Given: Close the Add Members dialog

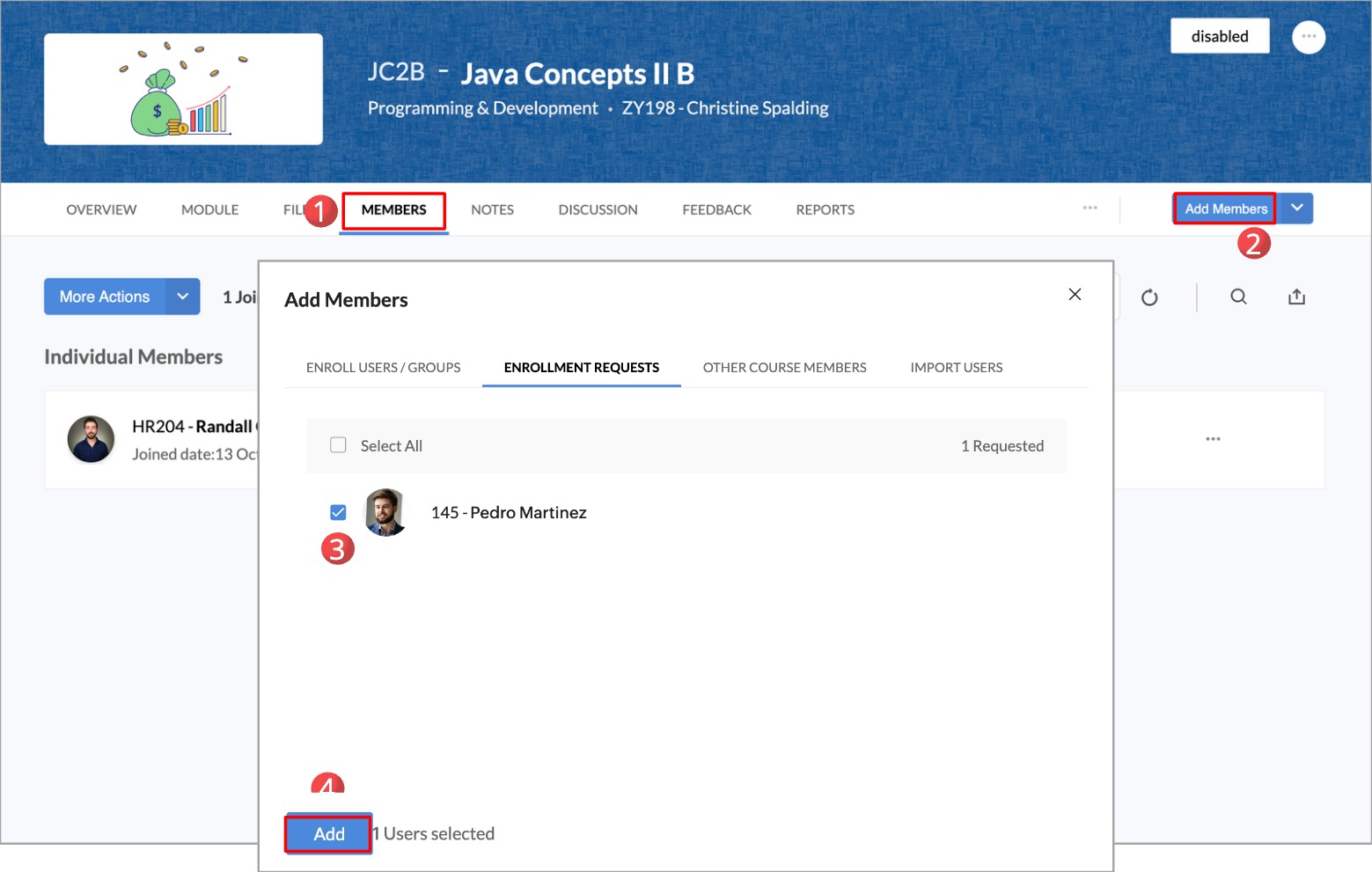Looking at the screenshot, I should pos(1074,294).
